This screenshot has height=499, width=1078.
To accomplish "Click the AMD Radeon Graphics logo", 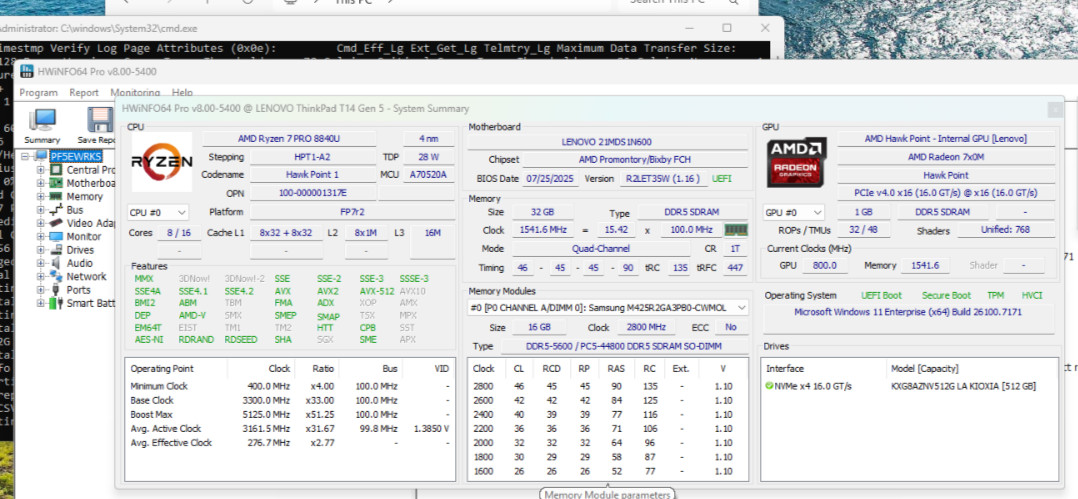I will [x=796, y=162].
